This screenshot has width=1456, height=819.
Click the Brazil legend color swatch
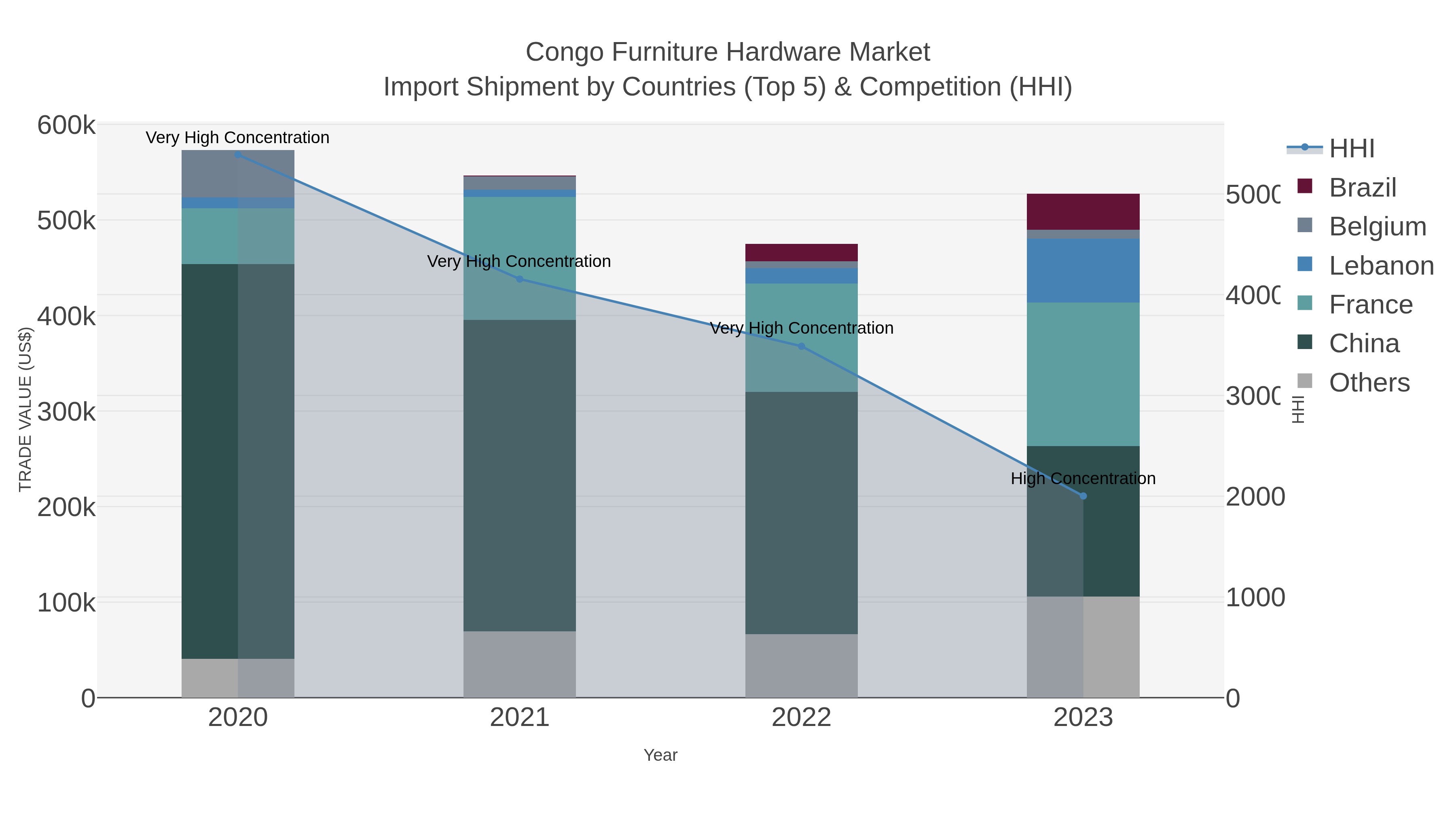click(x=1304, y=186)
